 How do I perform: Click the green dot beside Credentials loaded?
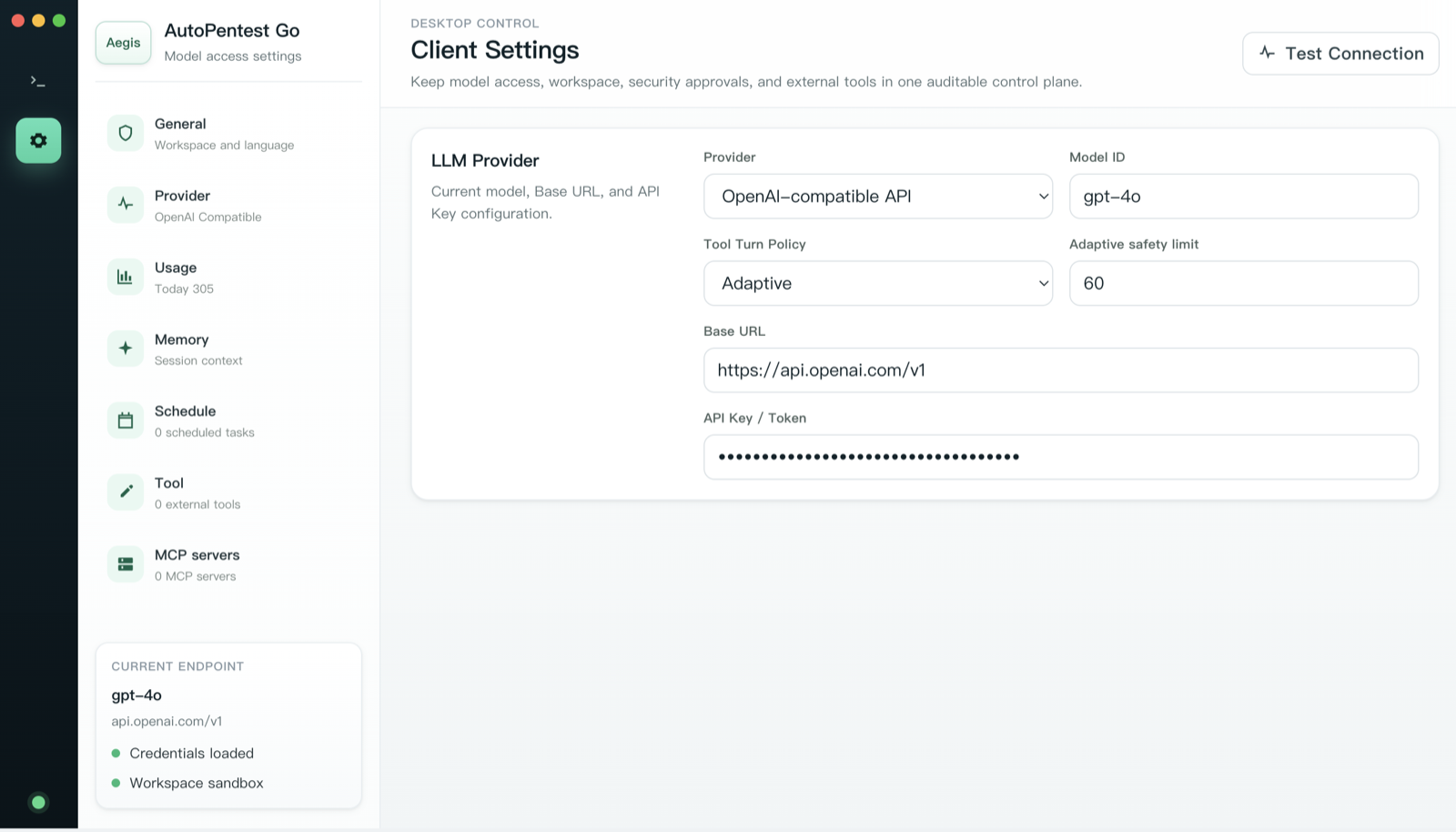click(x=116, y=753)
